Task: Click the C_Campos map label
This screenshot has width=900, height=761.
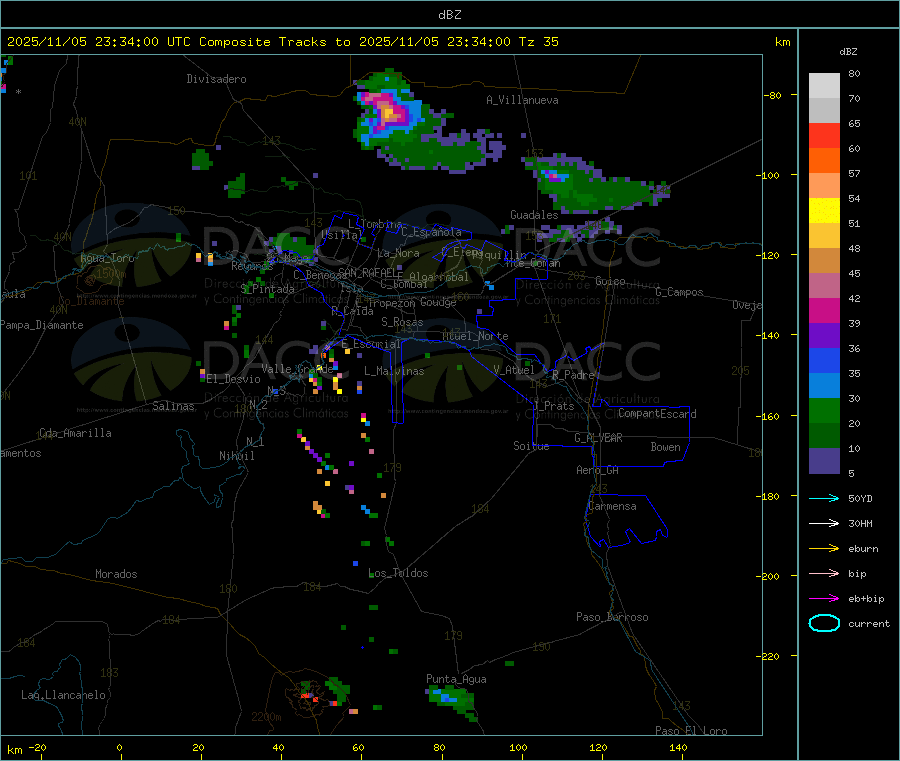Action: [680, 292]
